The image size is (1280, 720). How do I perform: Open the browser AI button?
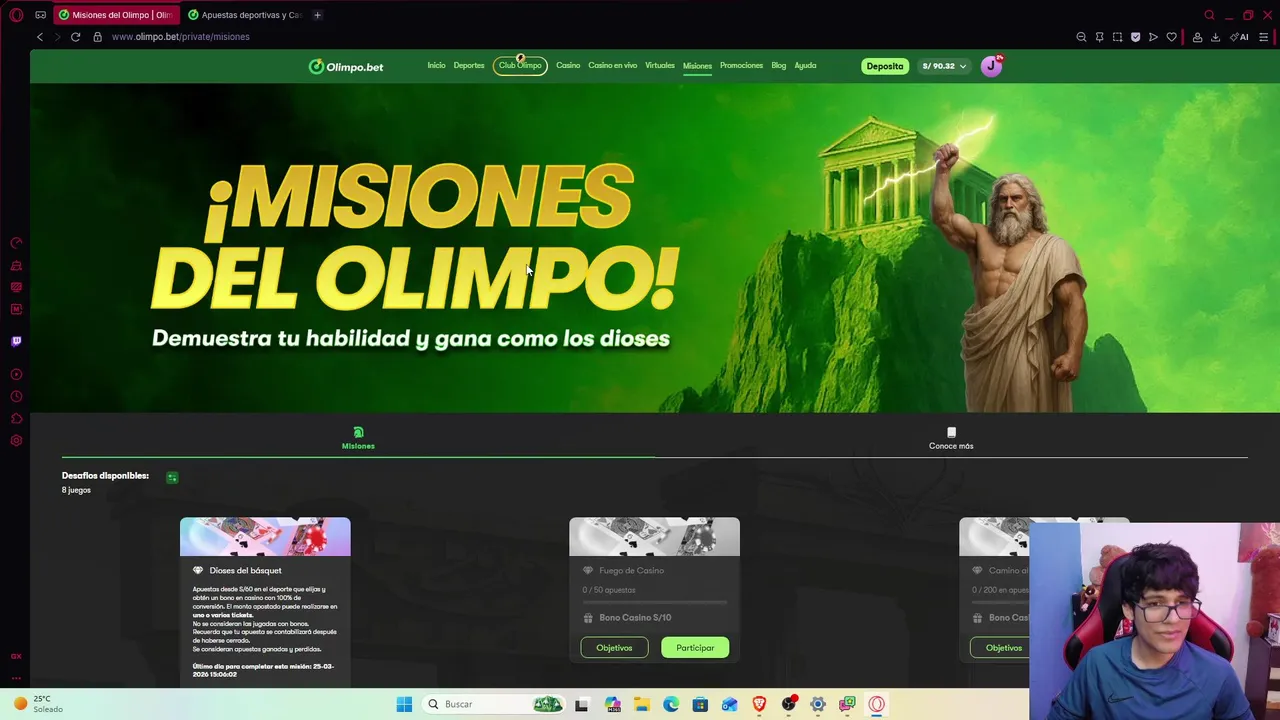point(1239,37)
